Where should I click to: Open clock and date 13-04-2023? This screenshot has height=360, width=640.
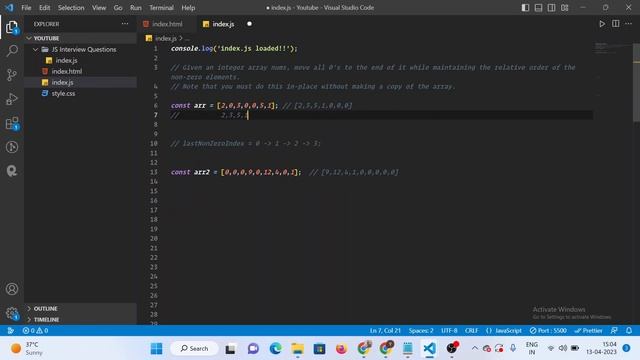click(601, 348)
